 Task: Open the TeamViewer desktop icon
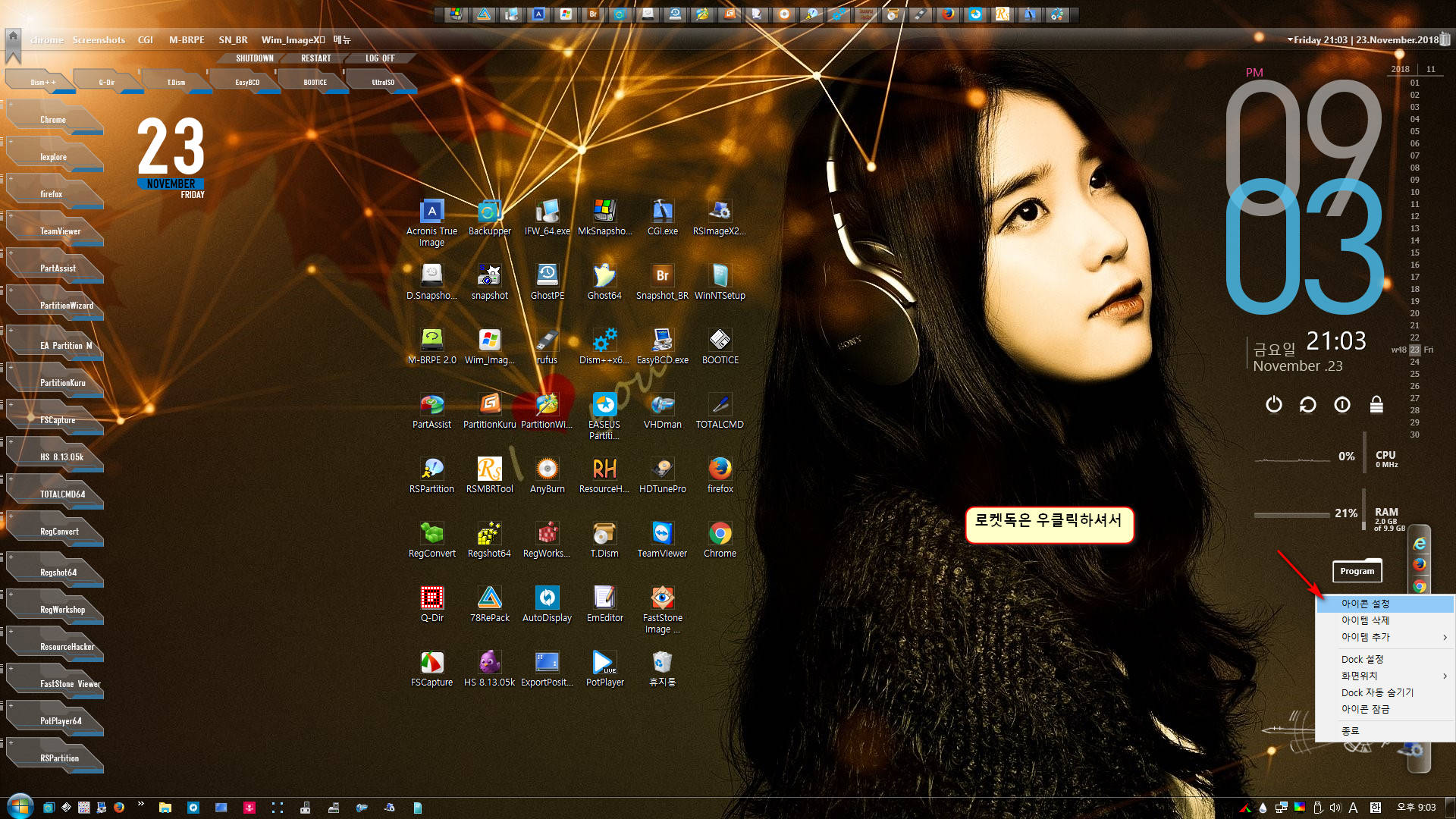pyautogui.click(x=662, y=539)
